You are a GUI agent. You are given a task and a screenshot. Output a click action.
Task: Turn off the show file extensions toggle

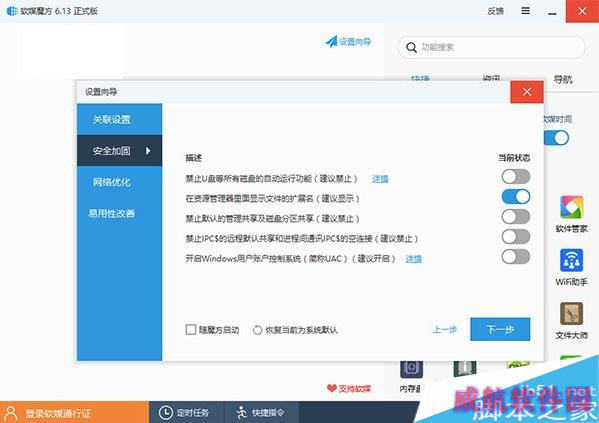coord(516,197)
